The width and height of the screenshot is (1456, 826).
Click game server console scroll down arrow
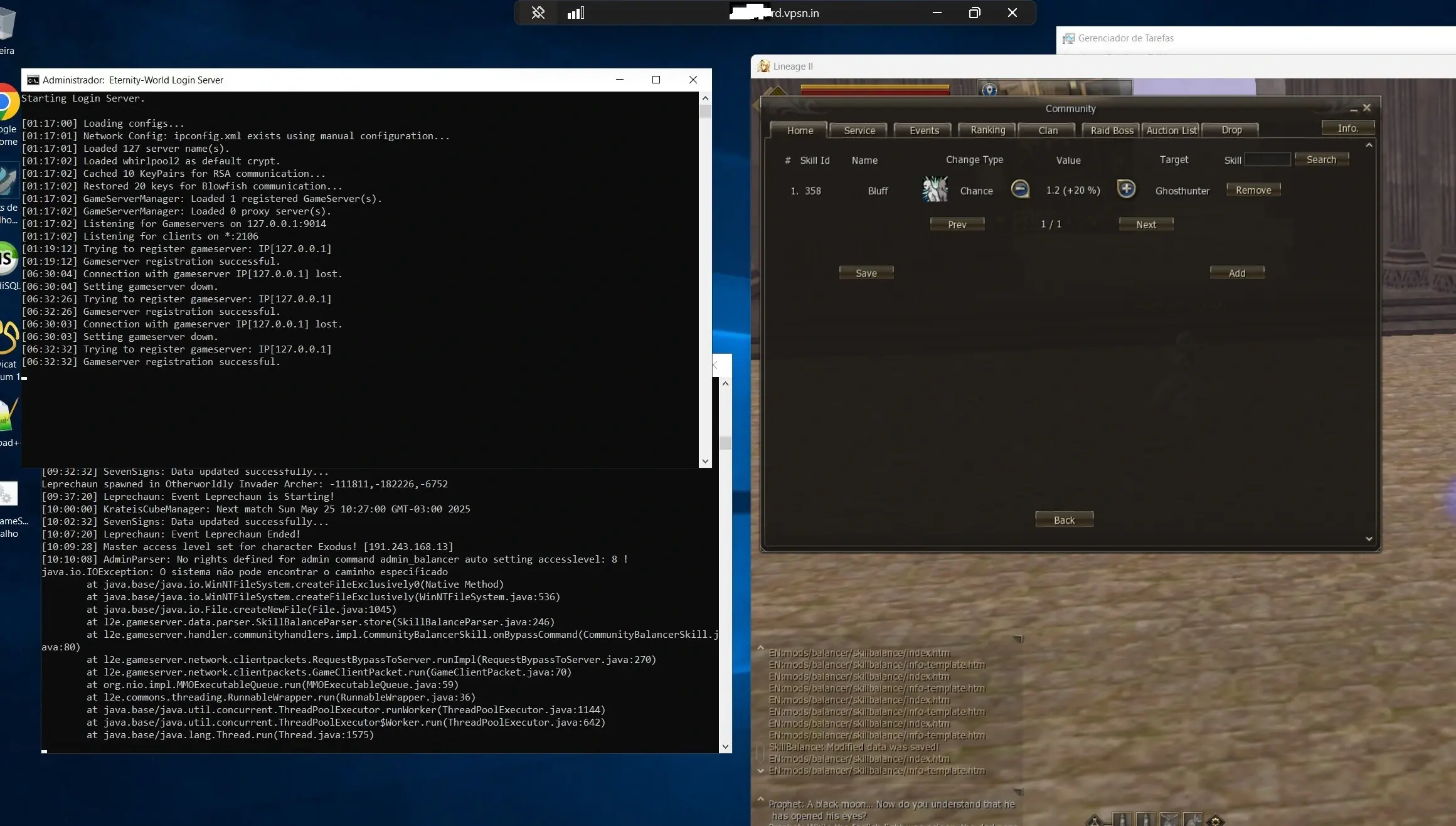tap(725, 746)
